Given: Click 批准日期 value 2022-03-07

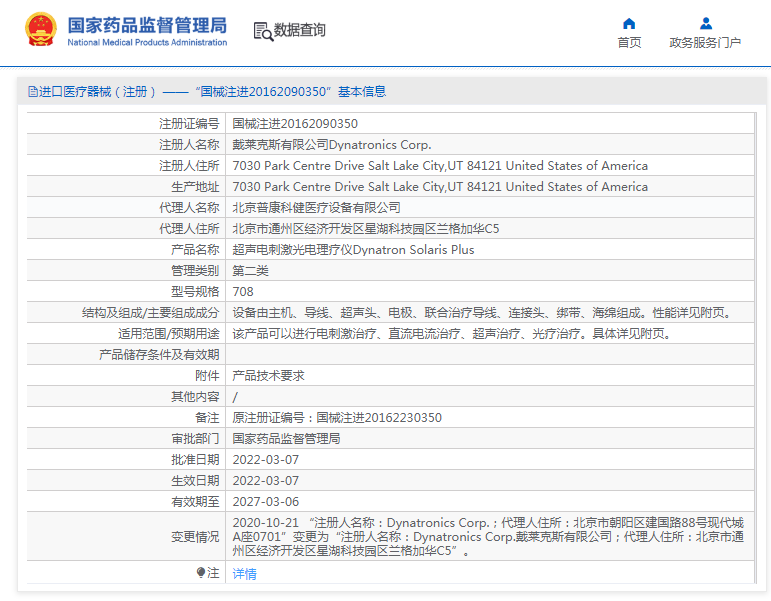Looking at the screenshot, I should pyautogui.click(x=266, y=460).
